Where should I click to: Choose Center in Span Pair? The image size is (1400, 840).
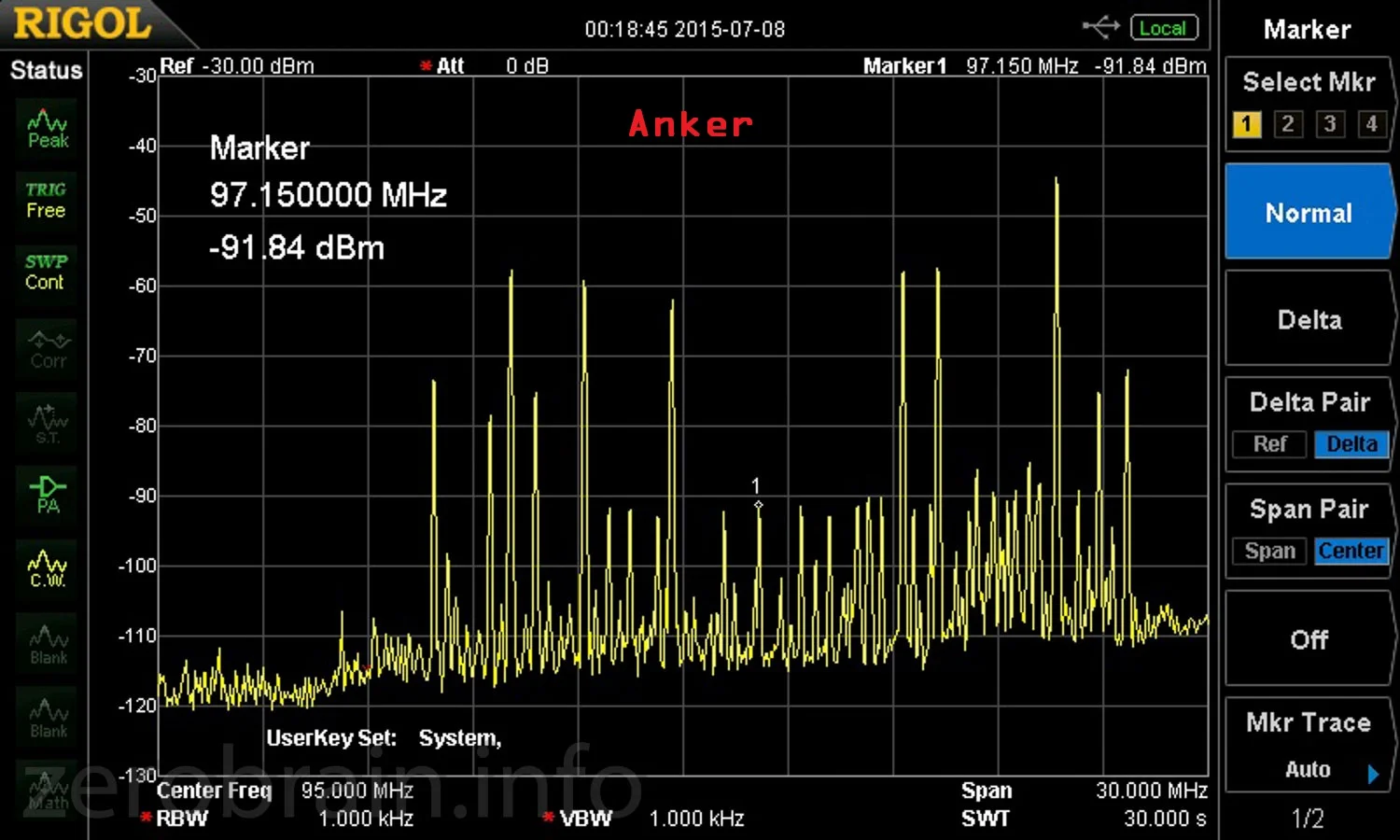(1351, 551)
